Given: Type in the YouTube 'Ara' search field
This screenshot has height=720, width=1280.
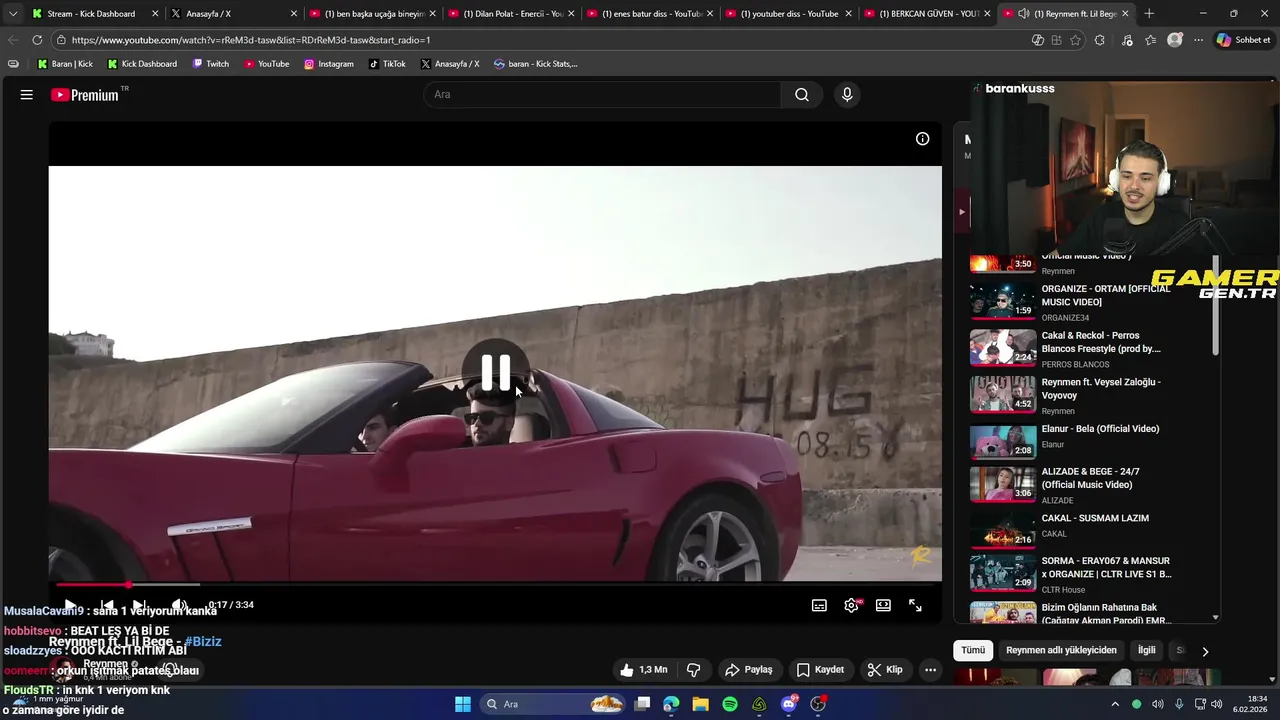Looking at the screenshot, I should [x=602, y=95].
